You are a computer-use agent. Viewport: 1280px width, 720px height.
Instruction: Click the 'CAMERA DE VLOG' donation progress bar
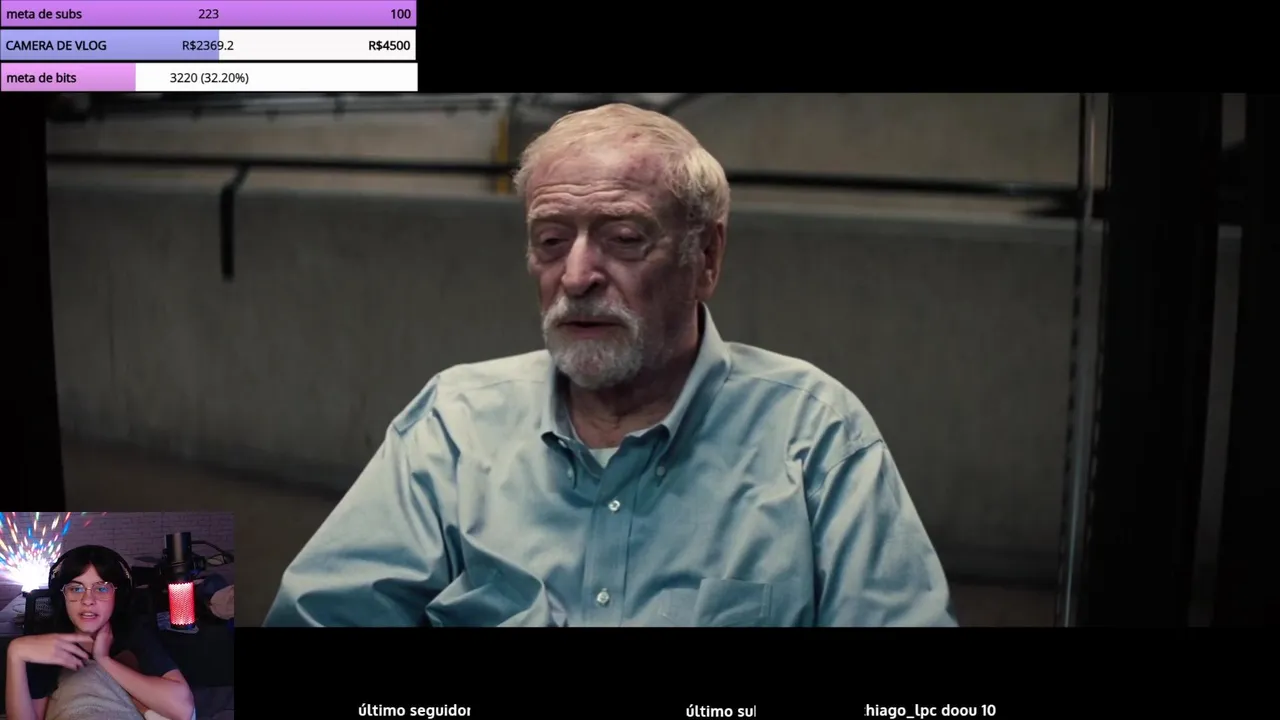point(208,45)
